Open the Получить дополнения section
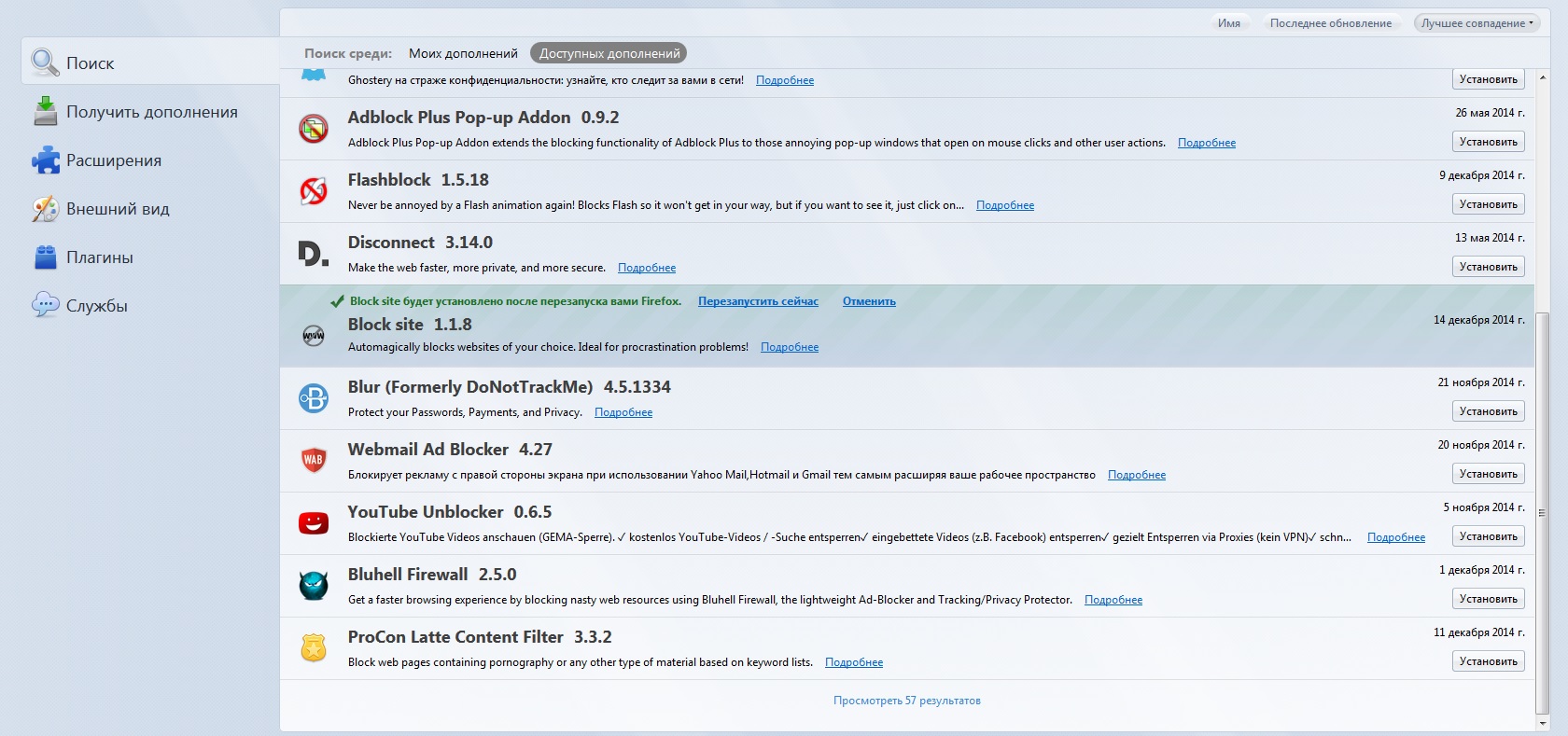Screen dimensions: 1568x736 pos(150,112)
